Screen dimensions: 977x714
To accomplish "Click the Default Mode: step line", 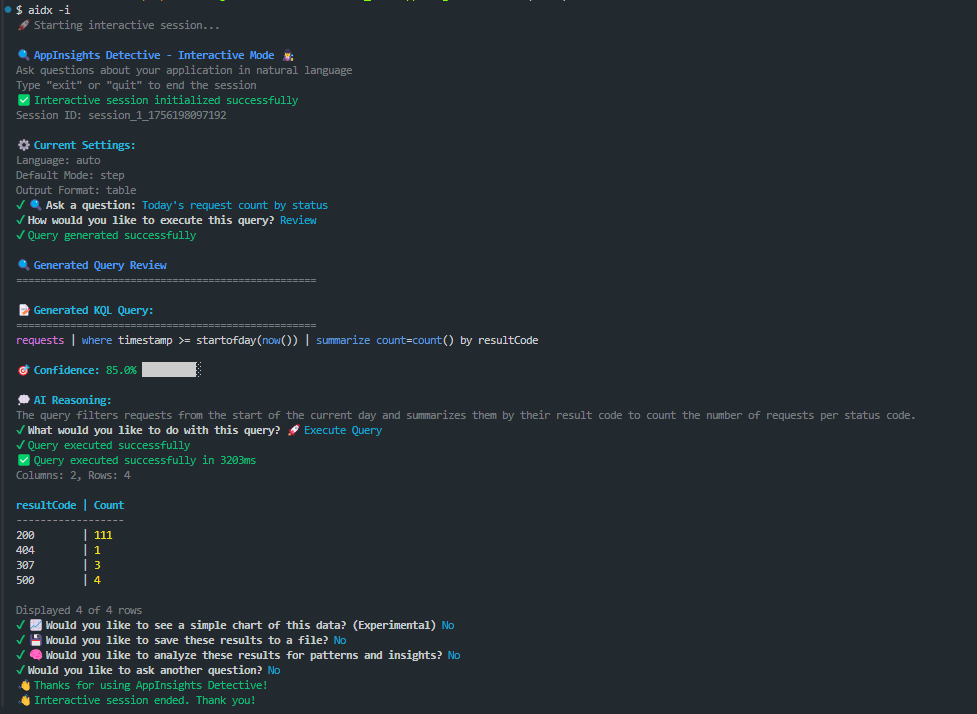I will coord(70,175).
